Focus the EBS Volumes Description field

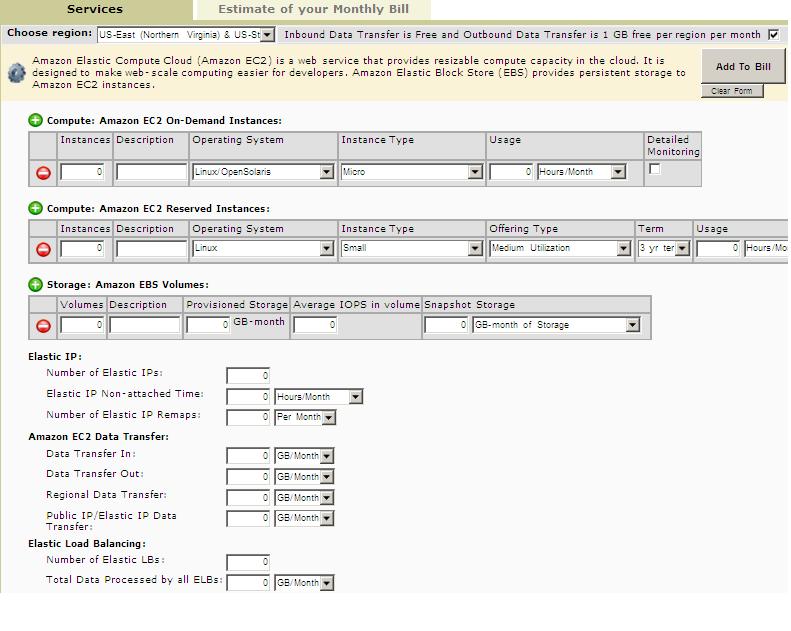coord(144,325)
